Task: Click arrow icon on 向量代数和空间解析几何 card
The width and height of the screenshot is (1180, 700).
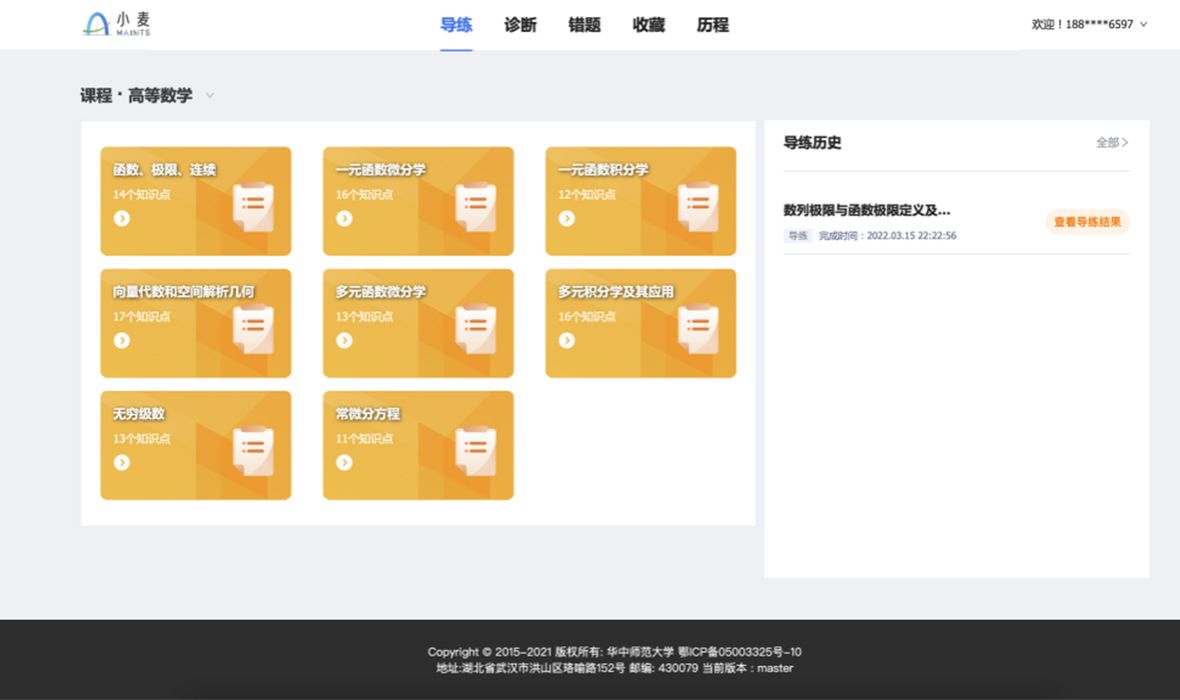Action: click(122, 340)
